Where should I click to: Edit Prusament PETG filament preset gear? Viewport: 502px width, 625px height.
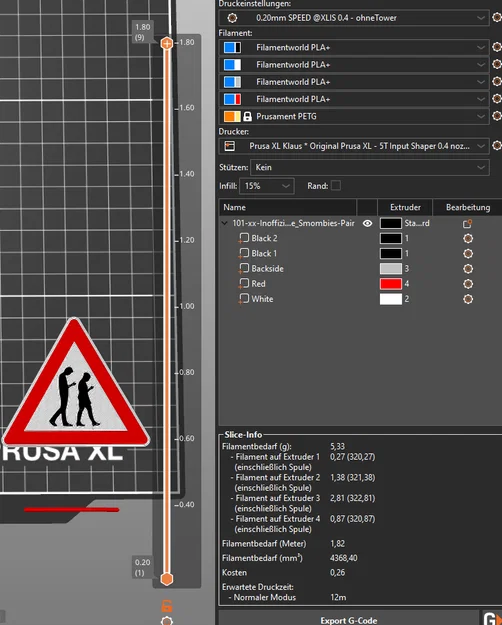(496, 116)
